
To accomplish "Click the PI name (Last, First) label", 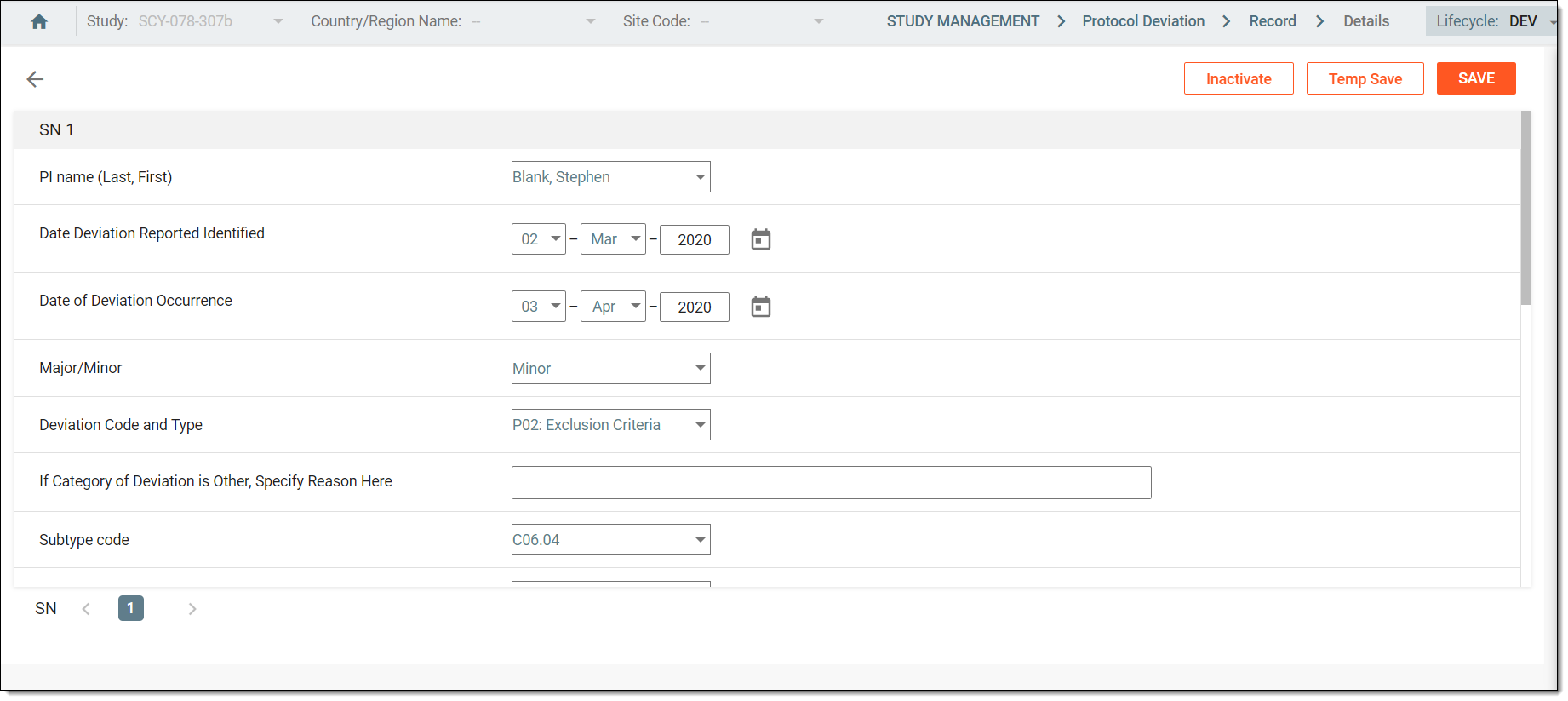I will click(106, 177).
